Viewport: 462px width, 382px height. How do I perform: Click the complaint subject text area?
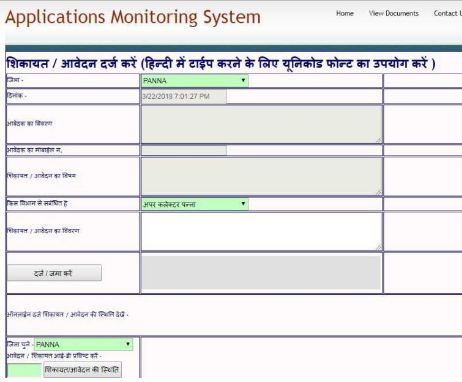(262, 176)
